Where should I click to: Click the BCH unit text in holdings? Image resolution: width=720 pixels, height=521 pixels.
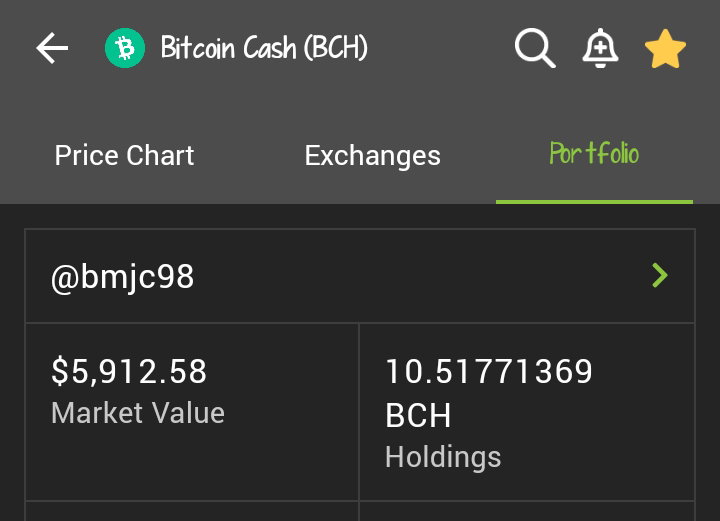click(418, 415)
